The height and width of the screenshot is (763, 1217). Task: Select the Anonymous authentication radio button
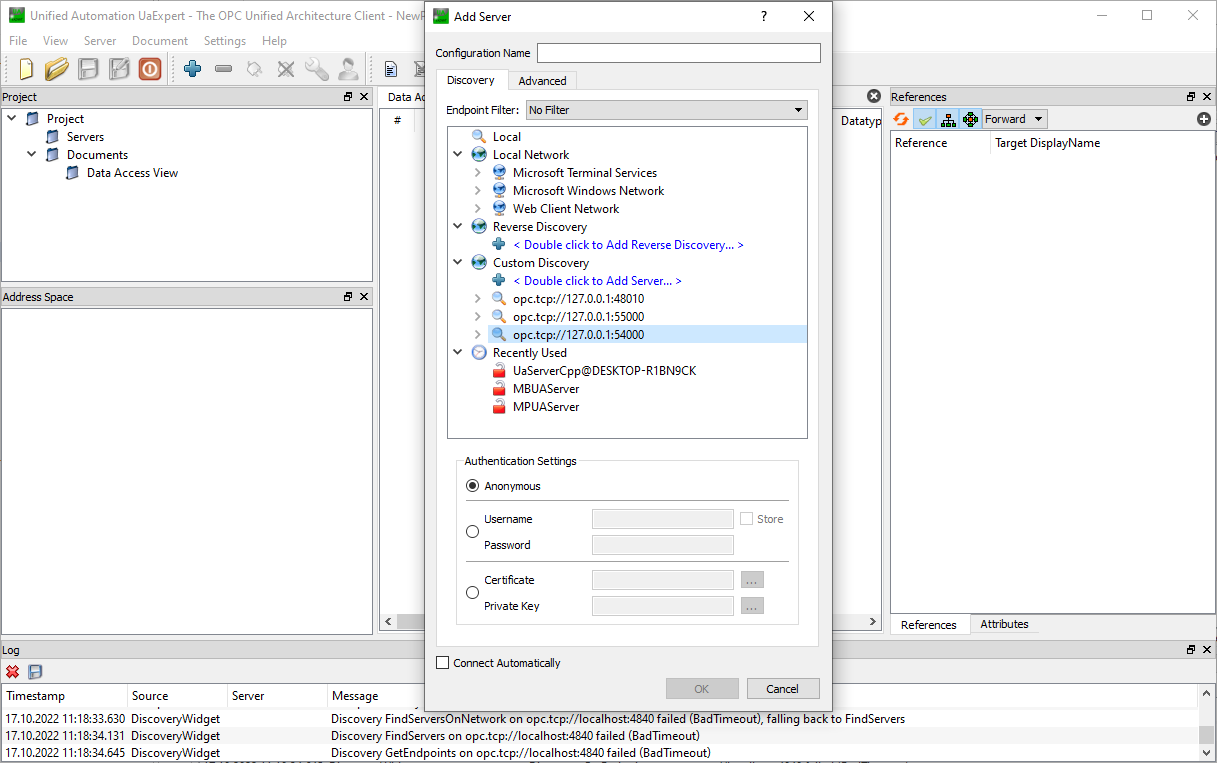point(473,486)
